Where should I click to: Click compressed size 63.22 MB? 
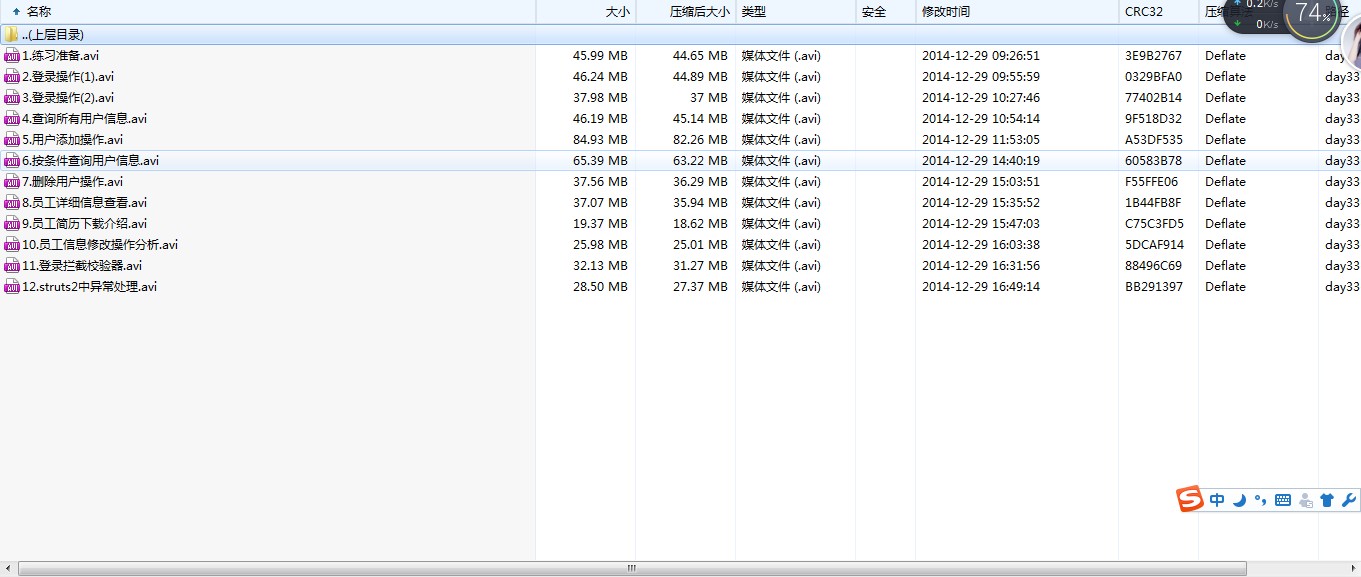click(700, 161)
